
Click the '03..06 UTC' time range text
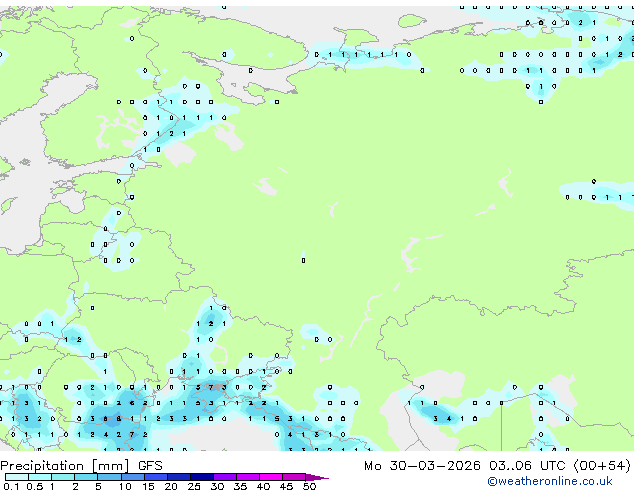[x=527, y=466]
